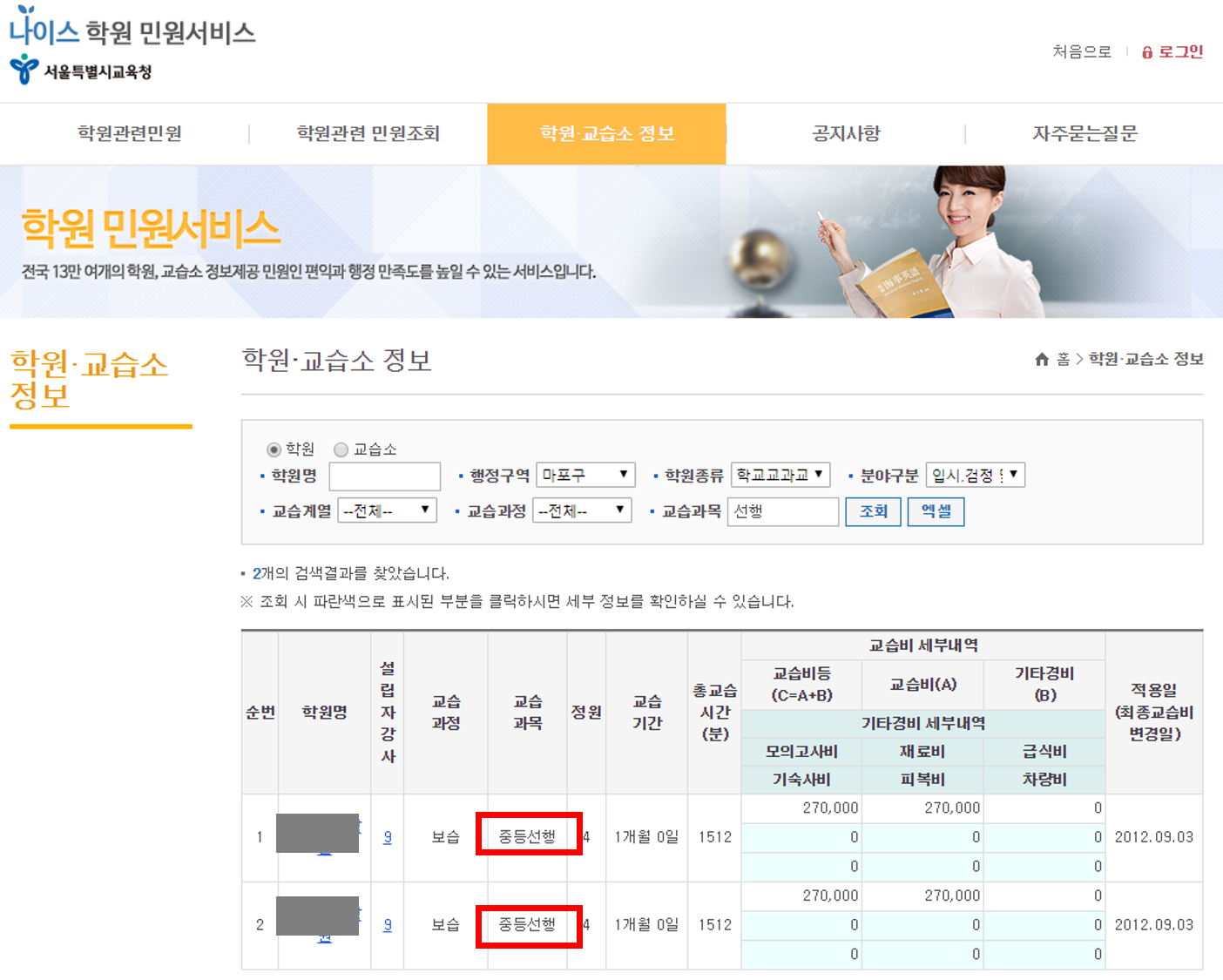Open the 학원관련민원 menu

pos(130,133)
